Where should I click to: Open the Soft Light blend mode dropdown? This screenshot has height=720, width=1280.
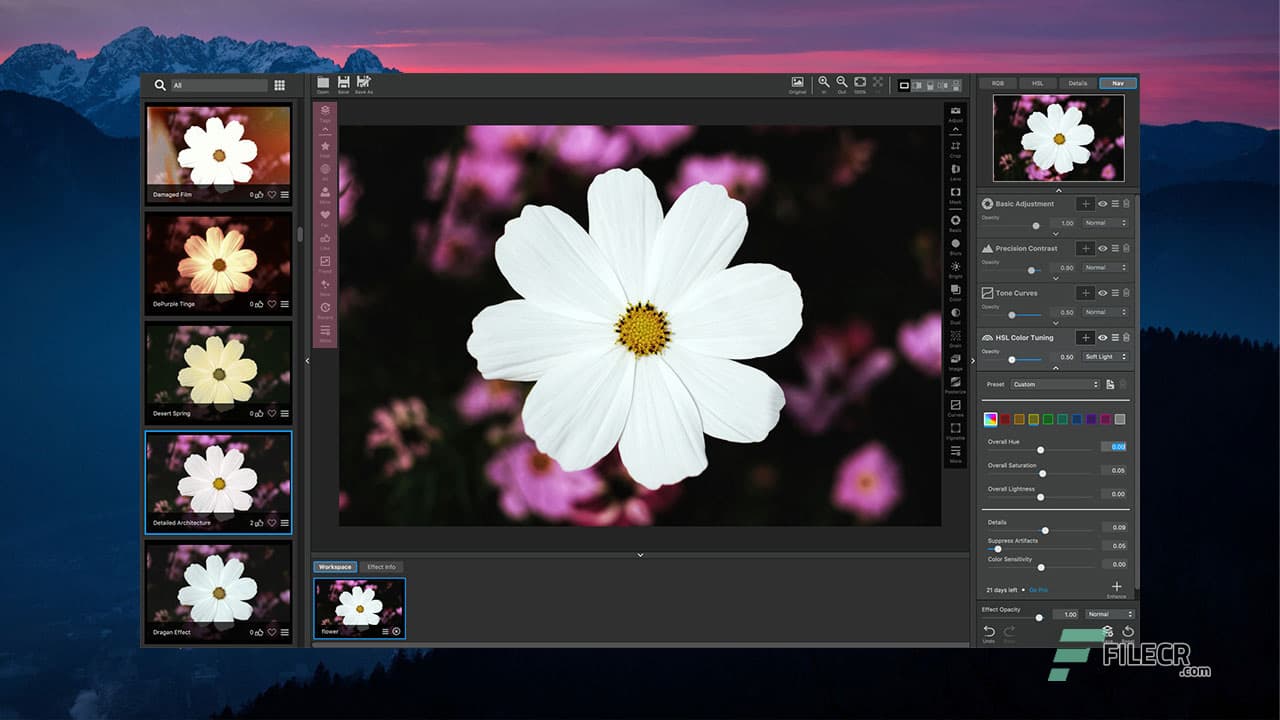1105,356
